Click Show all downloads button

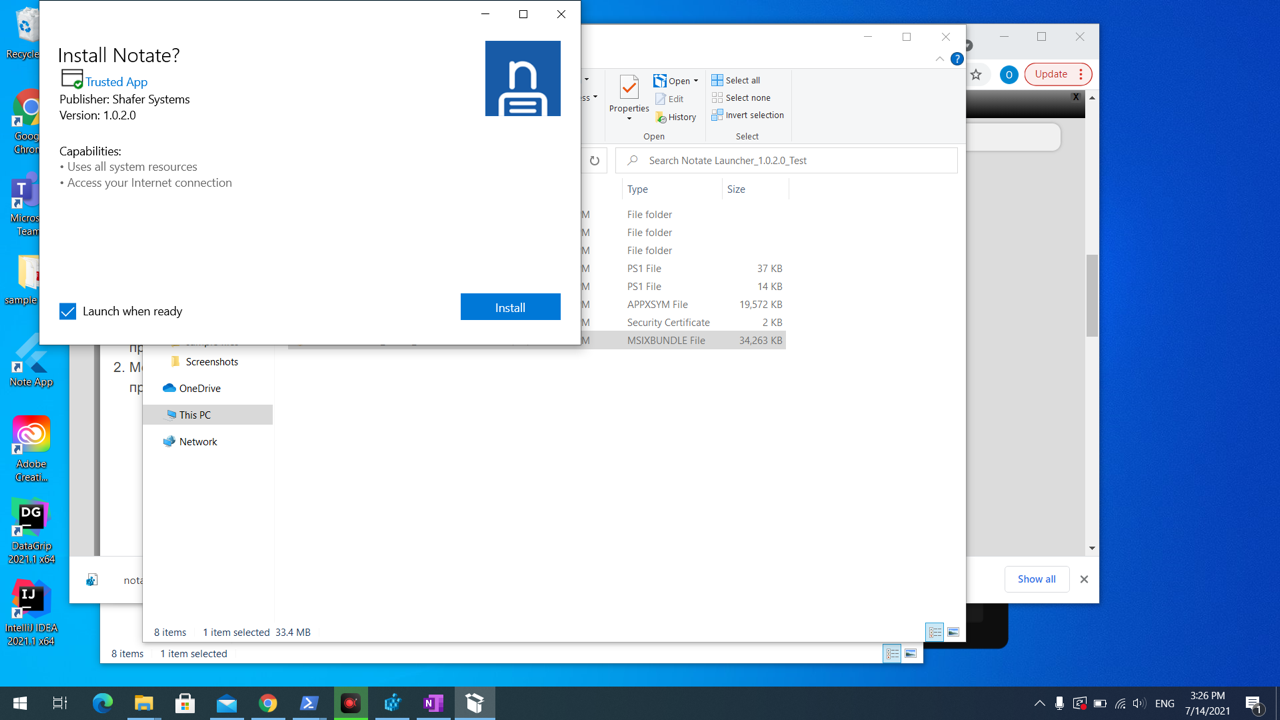tap(1036, 579)
